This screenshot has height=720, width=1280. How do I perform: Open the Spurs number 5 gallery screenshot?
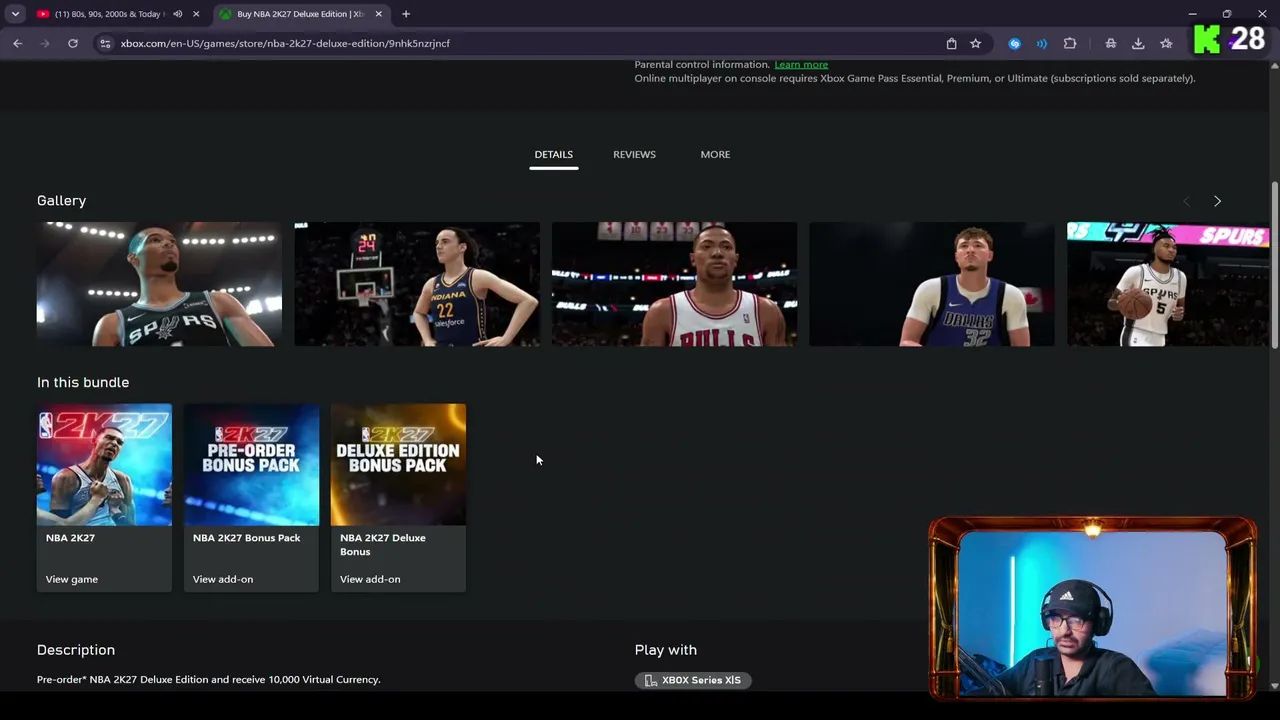point(1168,284)
